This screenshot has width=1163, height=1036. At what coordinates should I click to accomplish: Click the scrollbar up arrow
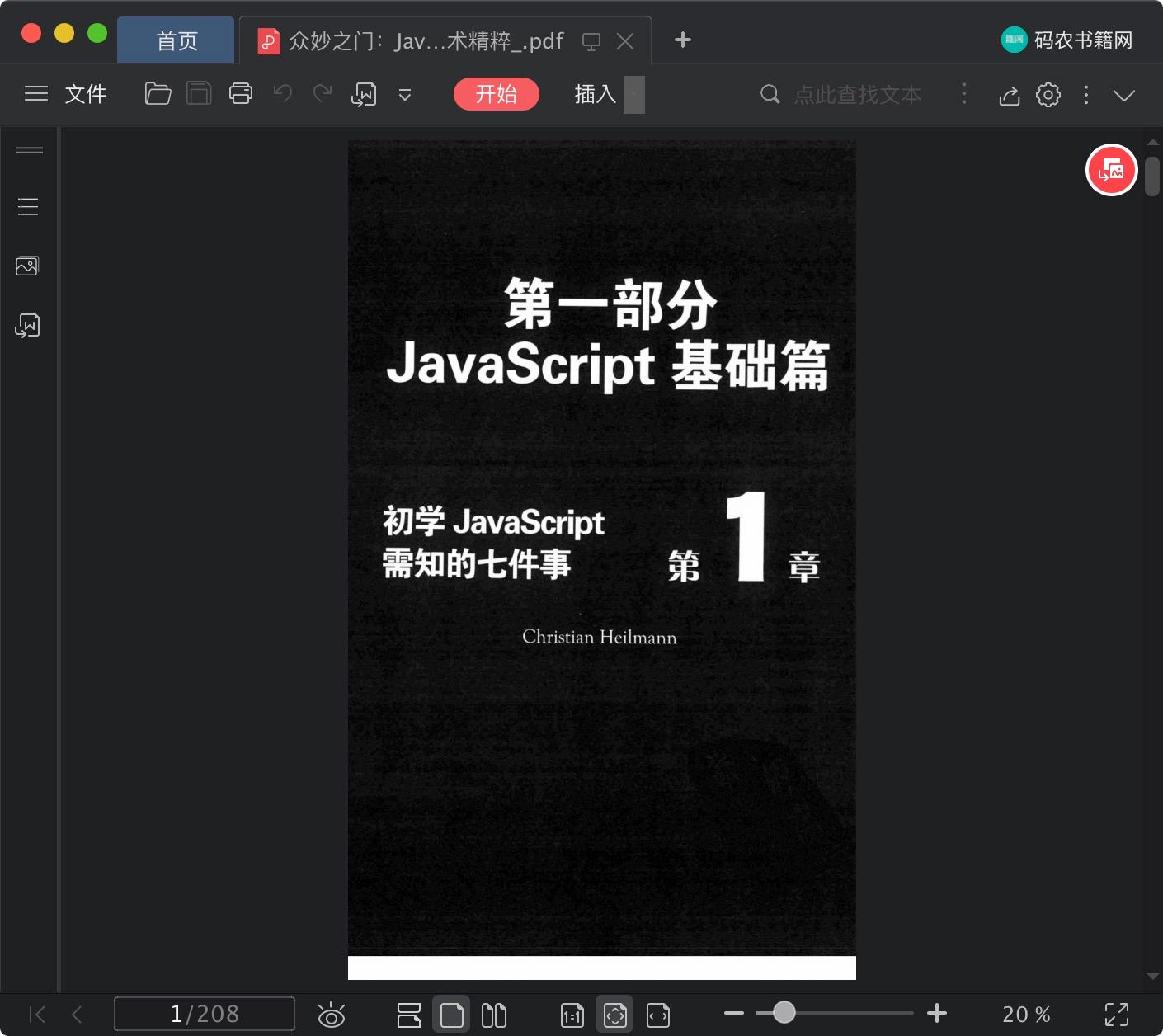1152,142
